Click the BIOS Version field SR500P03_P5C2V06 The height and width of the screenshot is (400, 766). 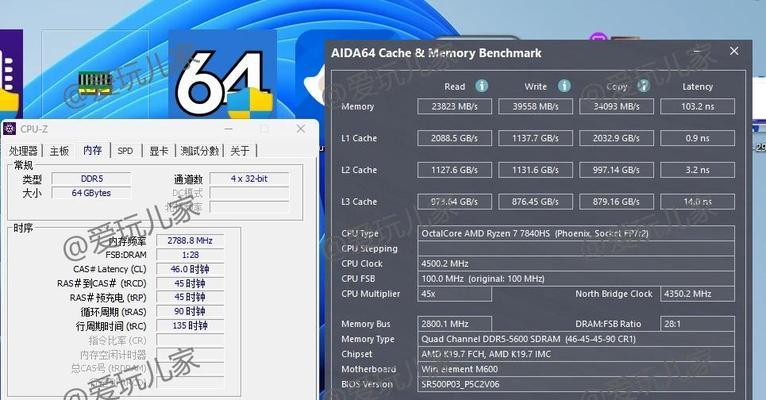(x=576, y=384)
